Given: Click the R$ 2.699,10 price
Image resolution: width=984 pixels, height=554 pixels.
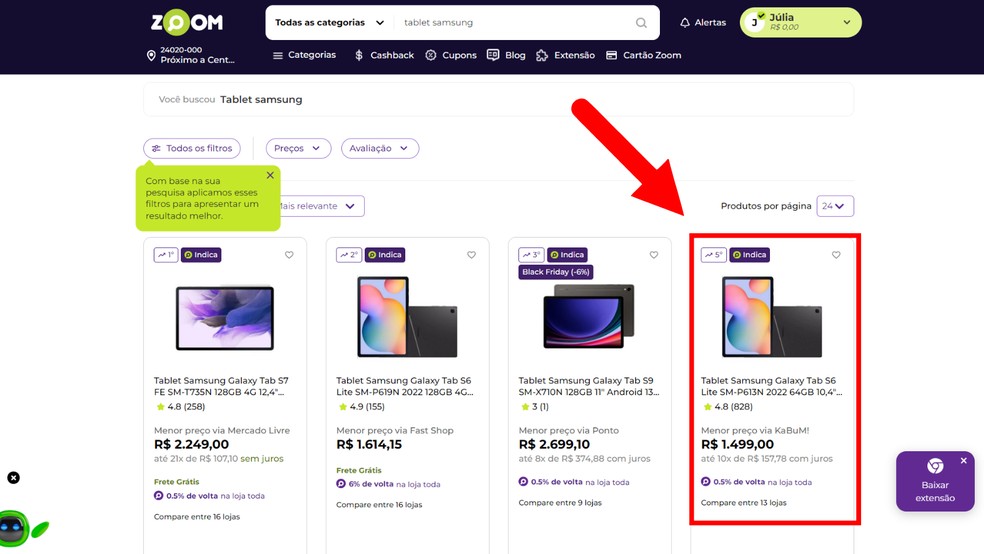Looking at the screenshot, I should coord(554,444).
